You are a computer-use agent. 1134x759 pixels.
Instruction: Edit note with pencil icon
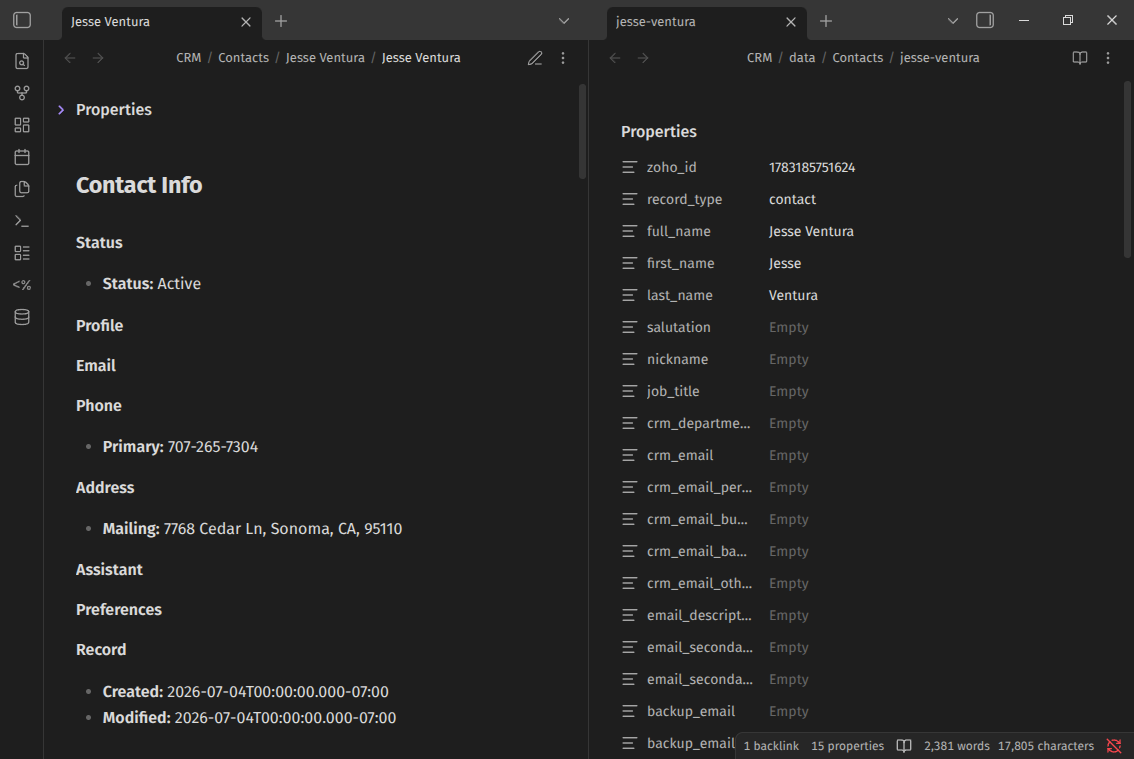535,58
